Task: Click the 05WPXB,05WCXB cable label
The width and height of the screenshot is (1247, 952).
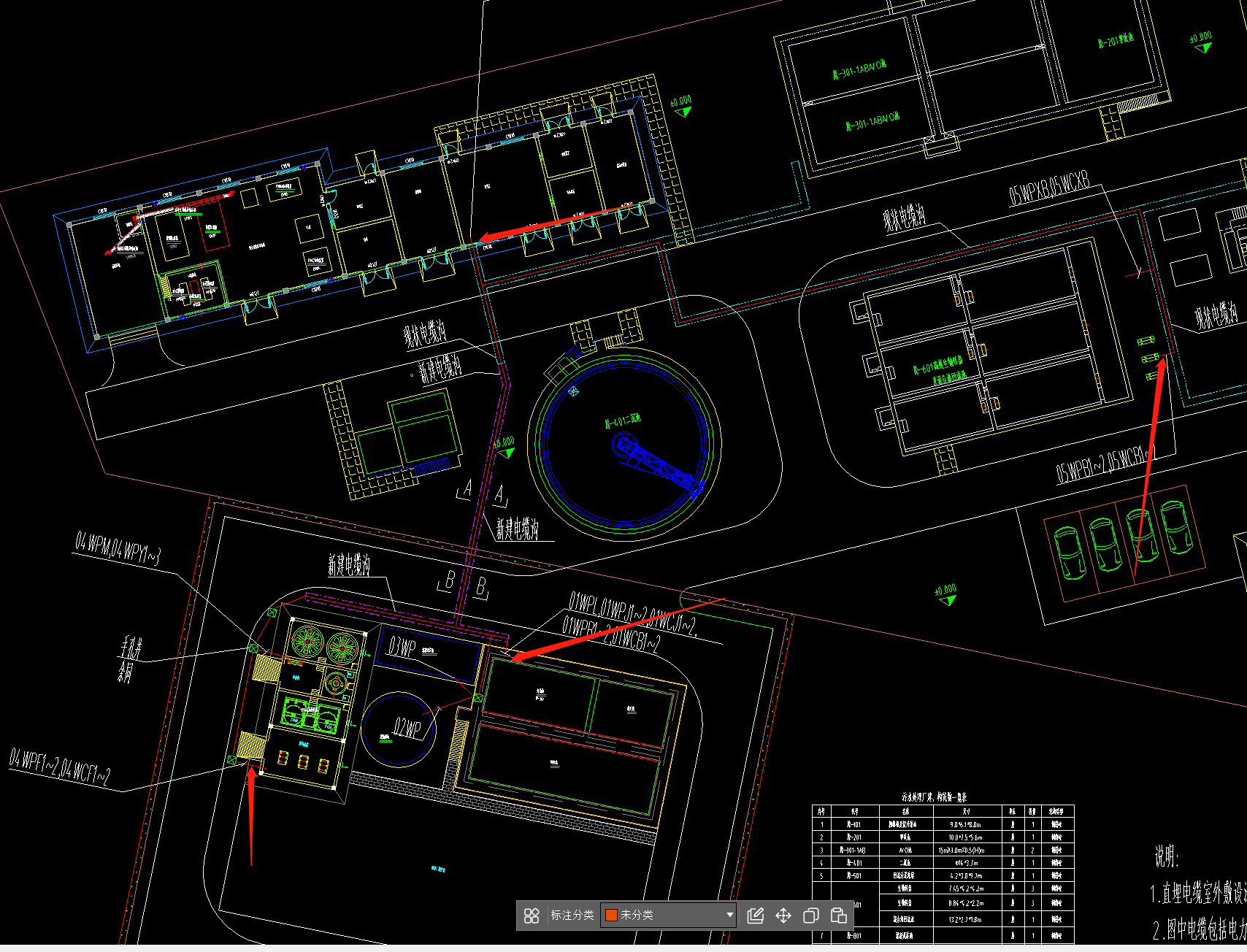Action: coord(1049,188)
